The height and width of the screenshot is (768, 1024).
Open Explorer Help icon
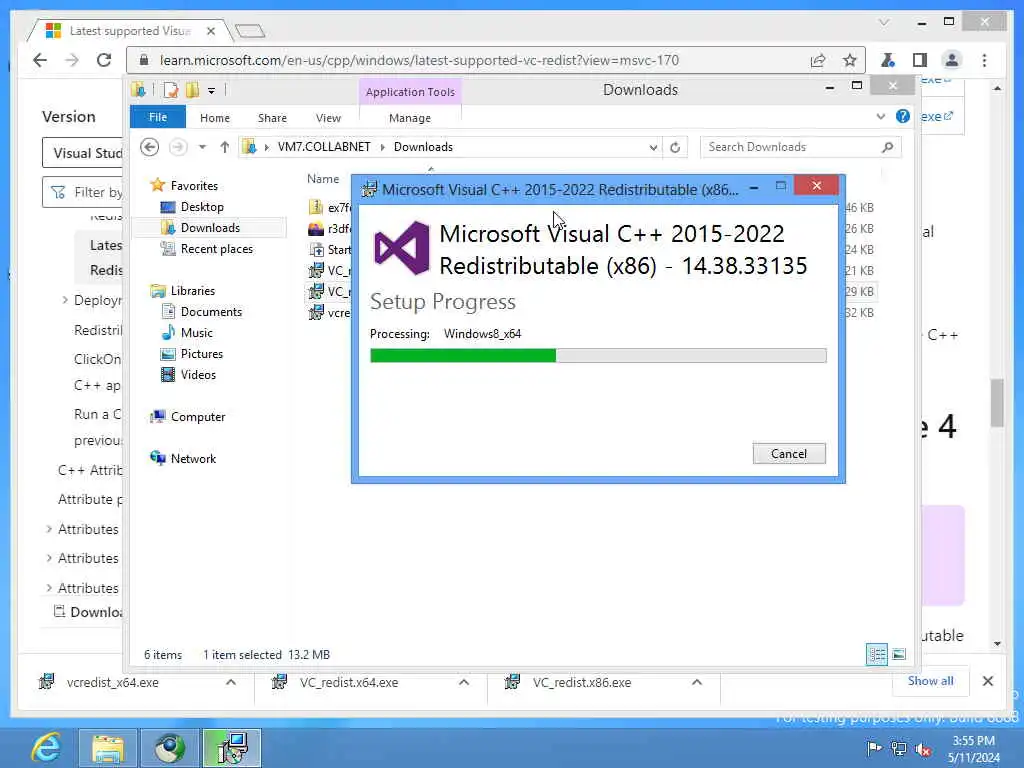tap(903, 116)
